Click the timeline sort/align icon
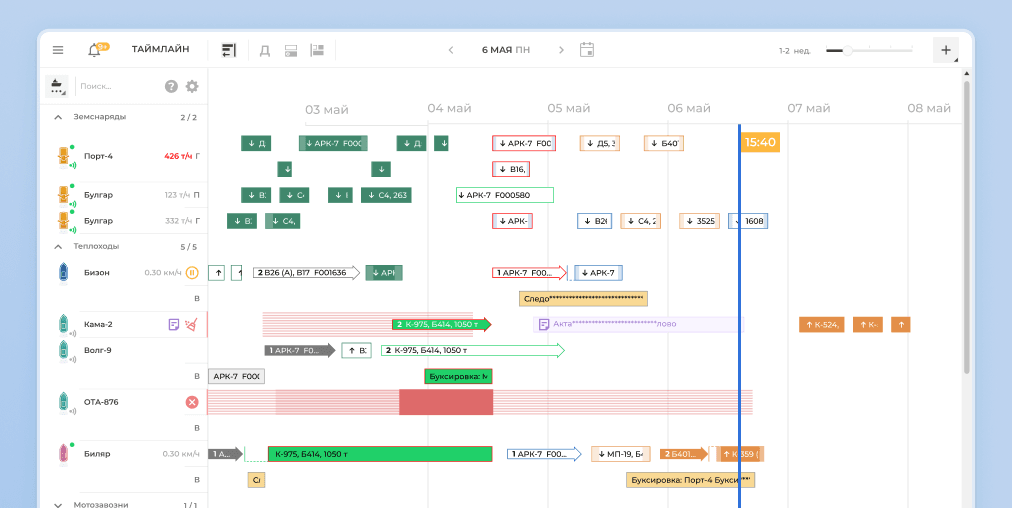The image size is (1012, 508). [x=229, y=50]
